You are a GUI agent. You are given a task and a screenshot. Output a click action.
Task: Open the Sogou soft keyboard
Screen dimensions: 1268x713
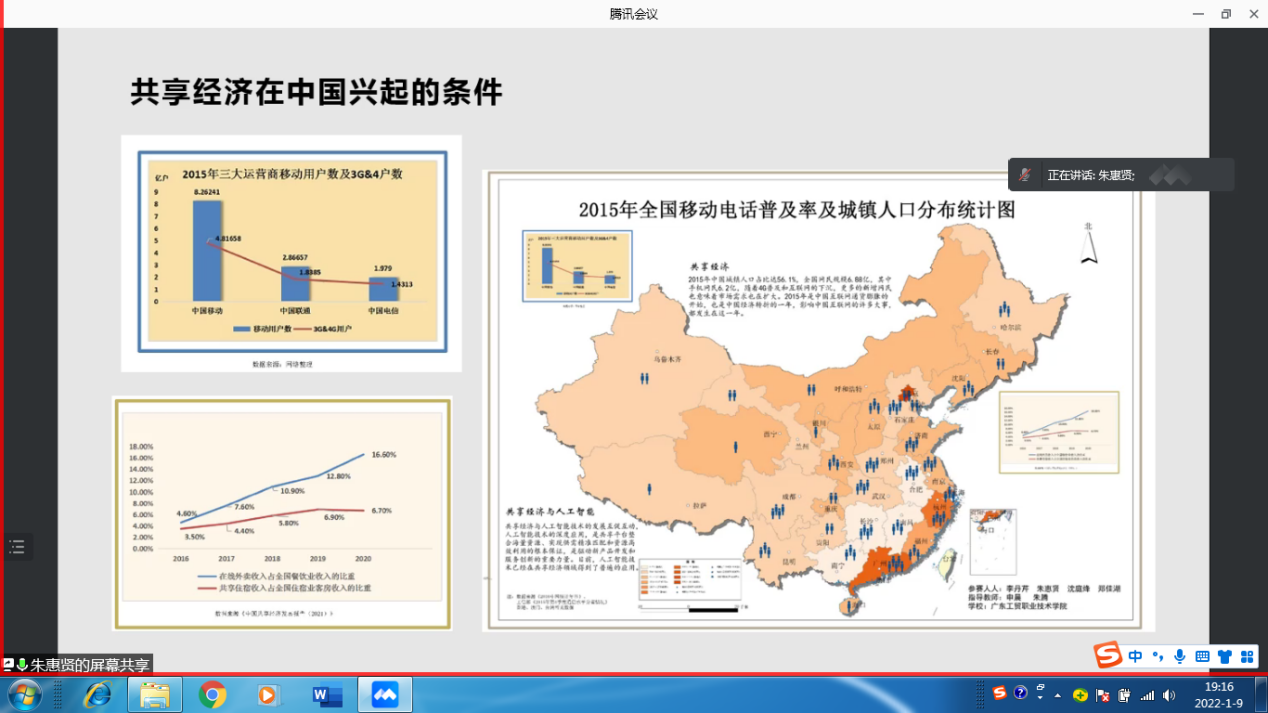(x=1202, y=657)
